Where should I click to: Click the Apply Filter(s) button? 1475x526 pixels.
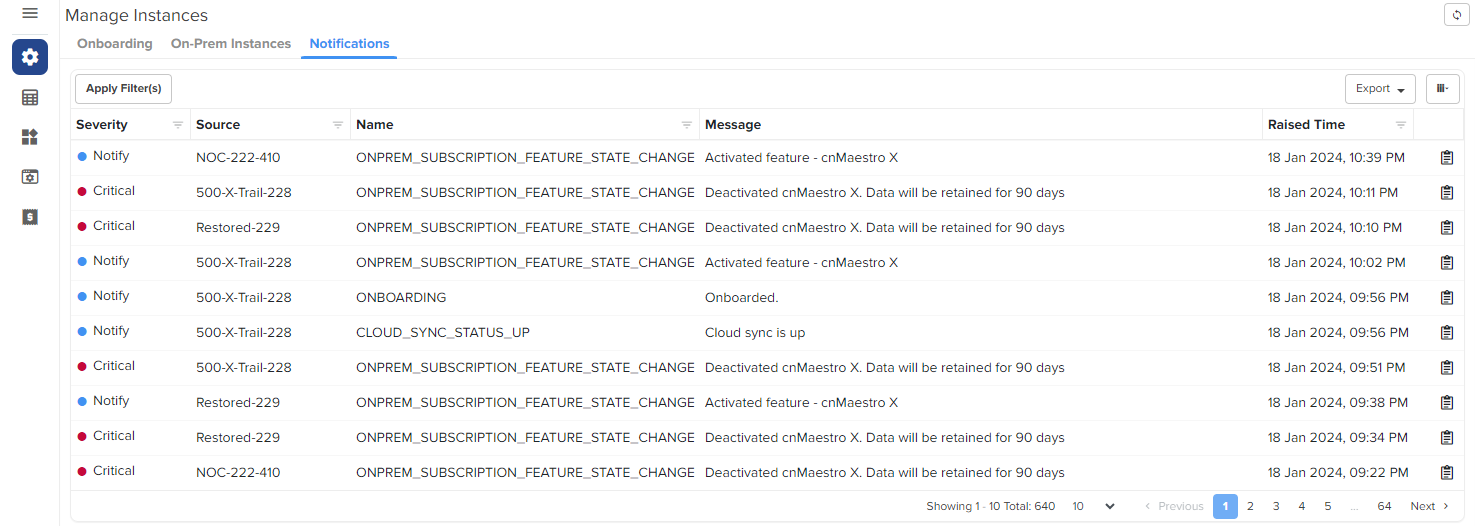(x=124, y=89)
